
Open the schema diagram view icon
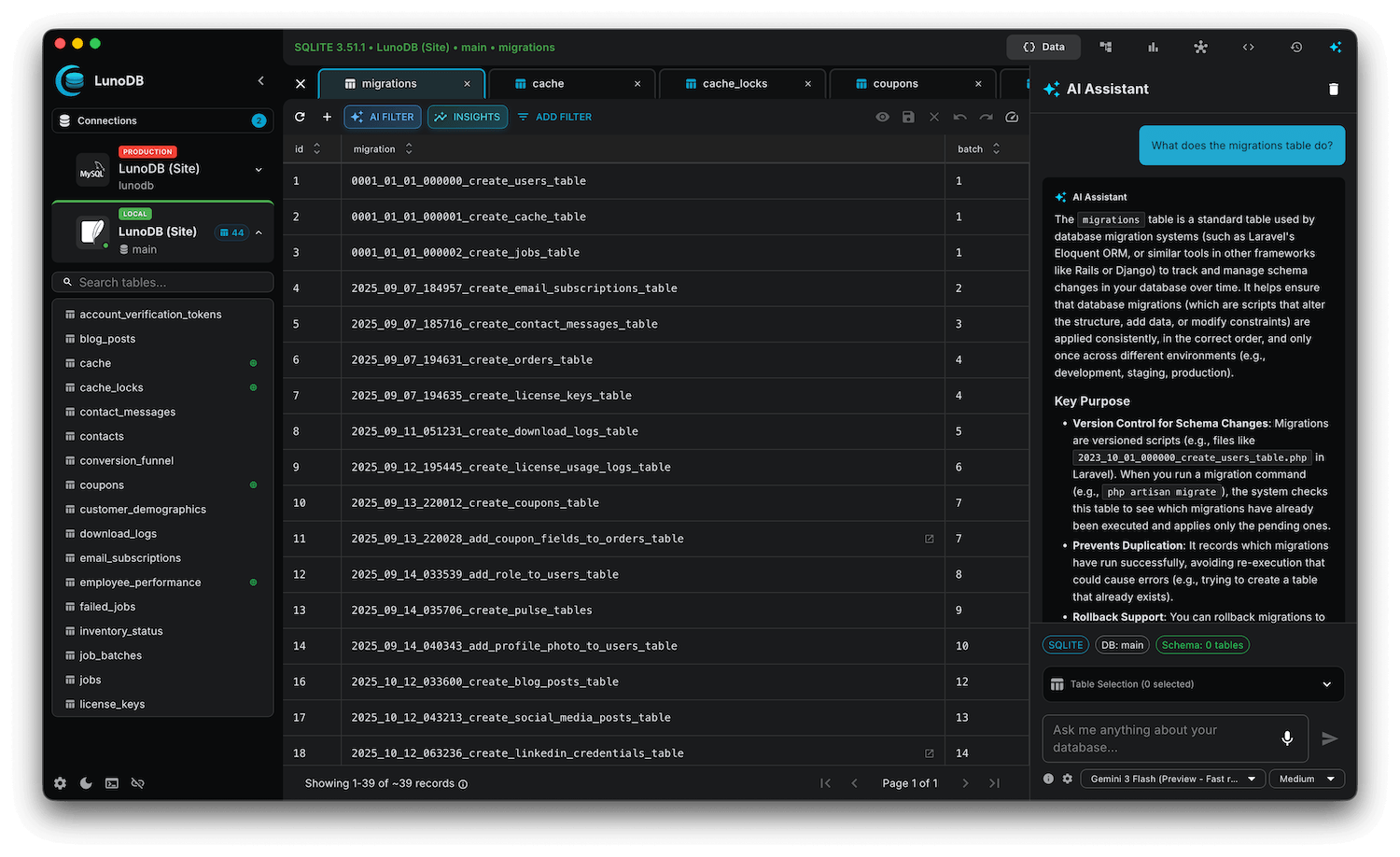tap(1106, 47)
